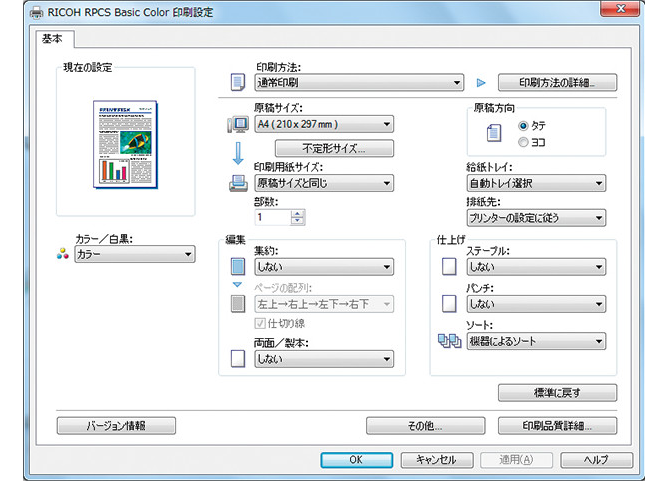The image size is (668, 481).
Task: Open the 印刷用紙サイズ dropdown
Action: click(324, 183)
